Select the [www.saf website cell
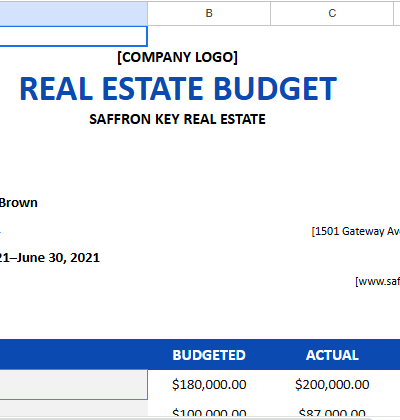The height and width of the screenshot is (420, 400). pos(377,281)
